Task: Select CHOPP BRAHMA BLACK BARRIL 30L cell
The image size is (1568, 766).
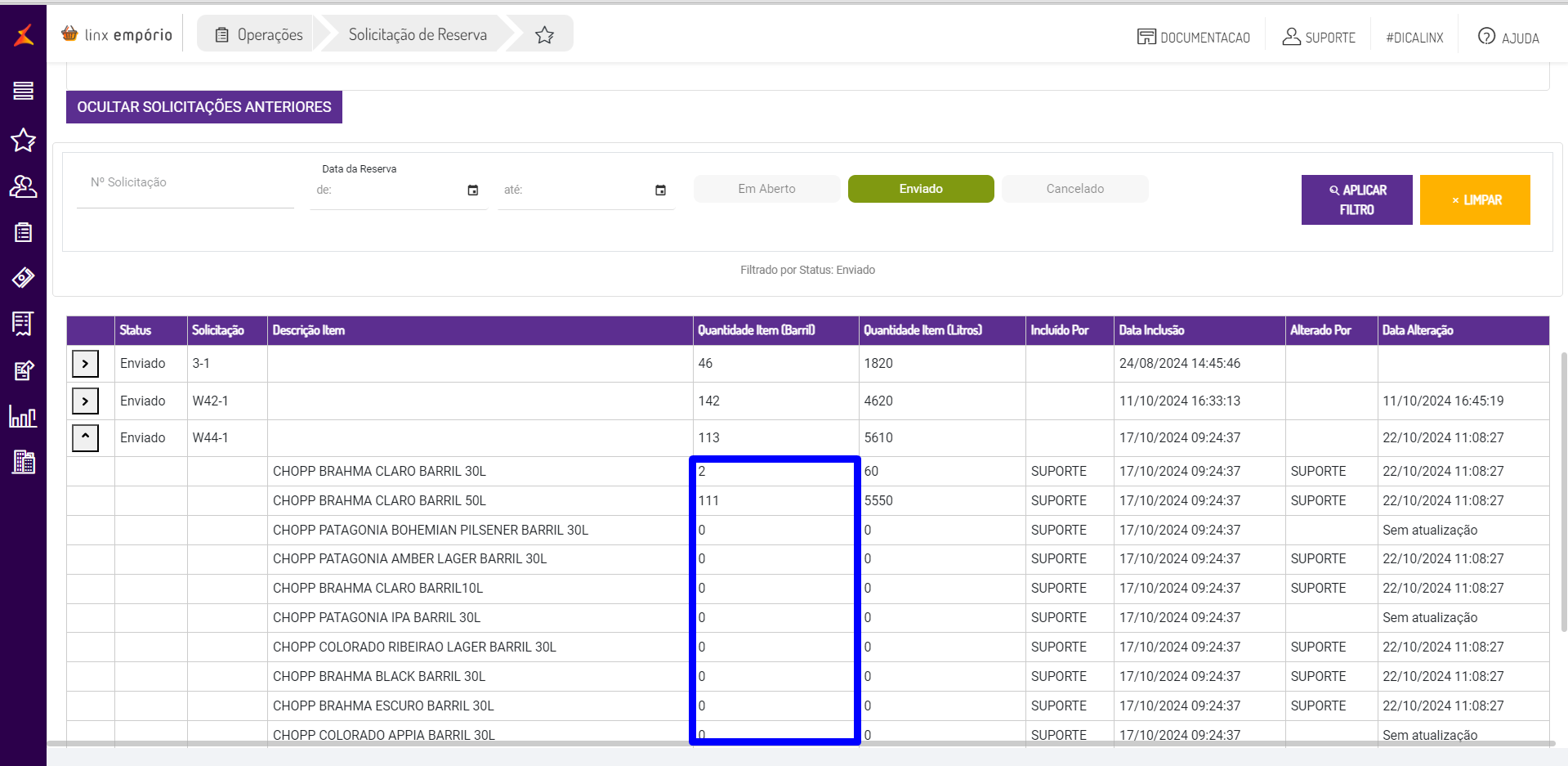Action: [x=480, y=677]
